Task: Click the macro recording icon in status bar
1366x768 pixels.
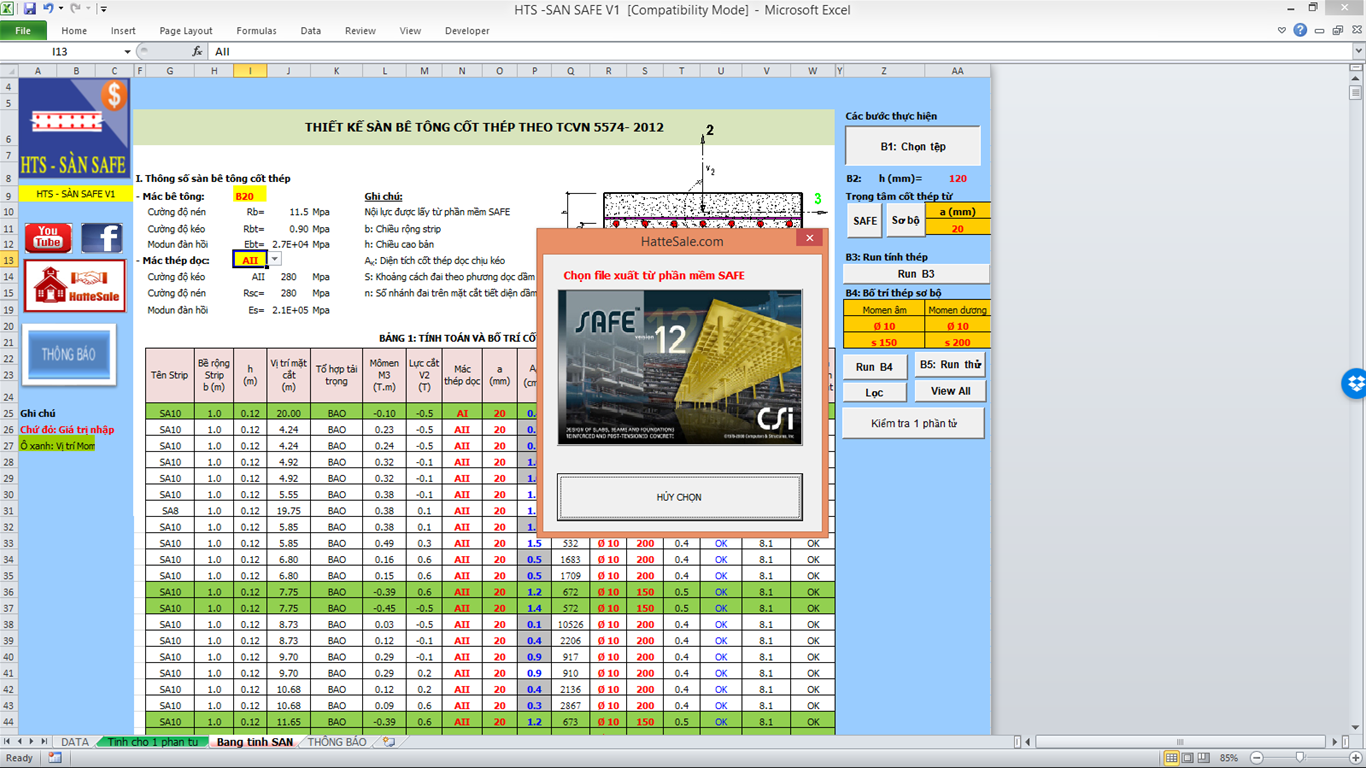Action: pyautogui.click(x=54, y=758)
